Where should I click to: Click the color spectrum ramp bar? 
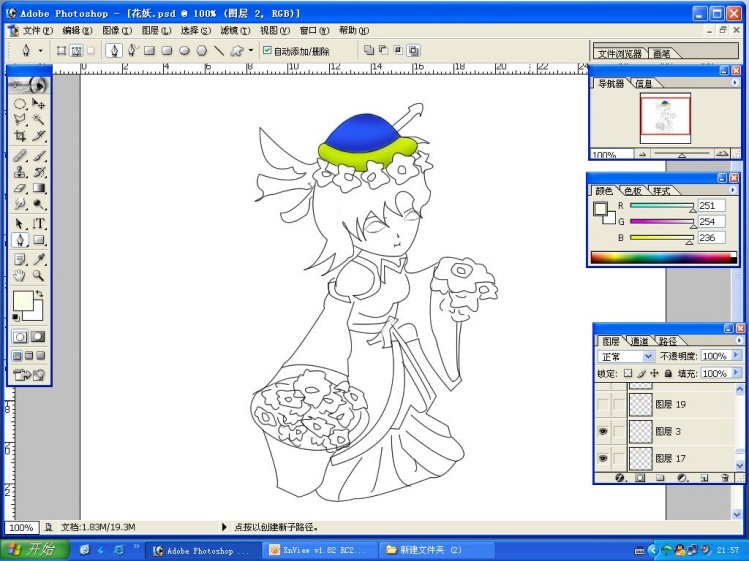pyautogui.click(x=663, y=257)
